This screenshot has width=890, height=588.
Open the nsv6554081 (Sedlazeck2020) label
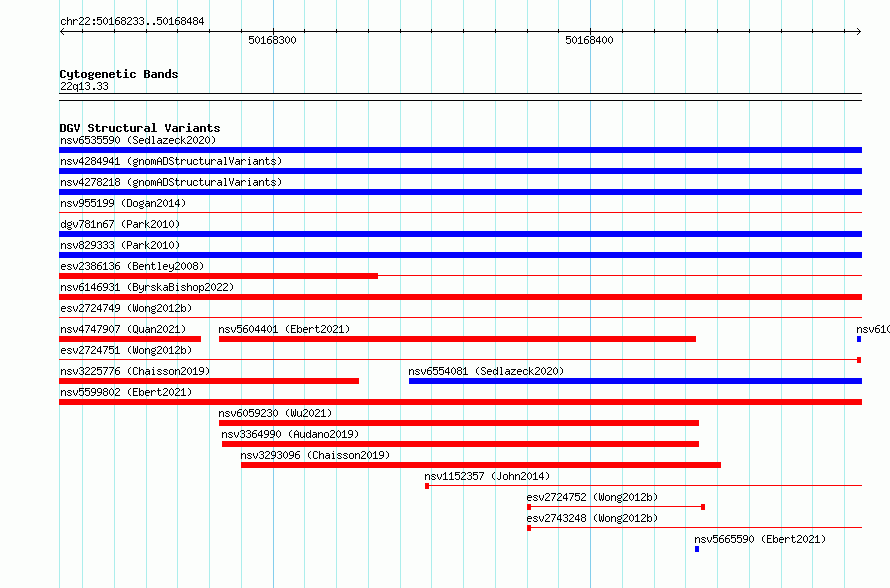[486, 371]
